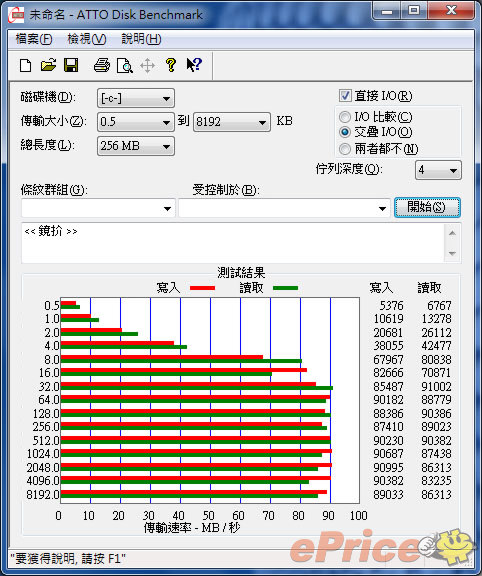Click description box scroll down arrow
Image resolution: width=482 pixels, height=576 pixels.
click(453, 253)
